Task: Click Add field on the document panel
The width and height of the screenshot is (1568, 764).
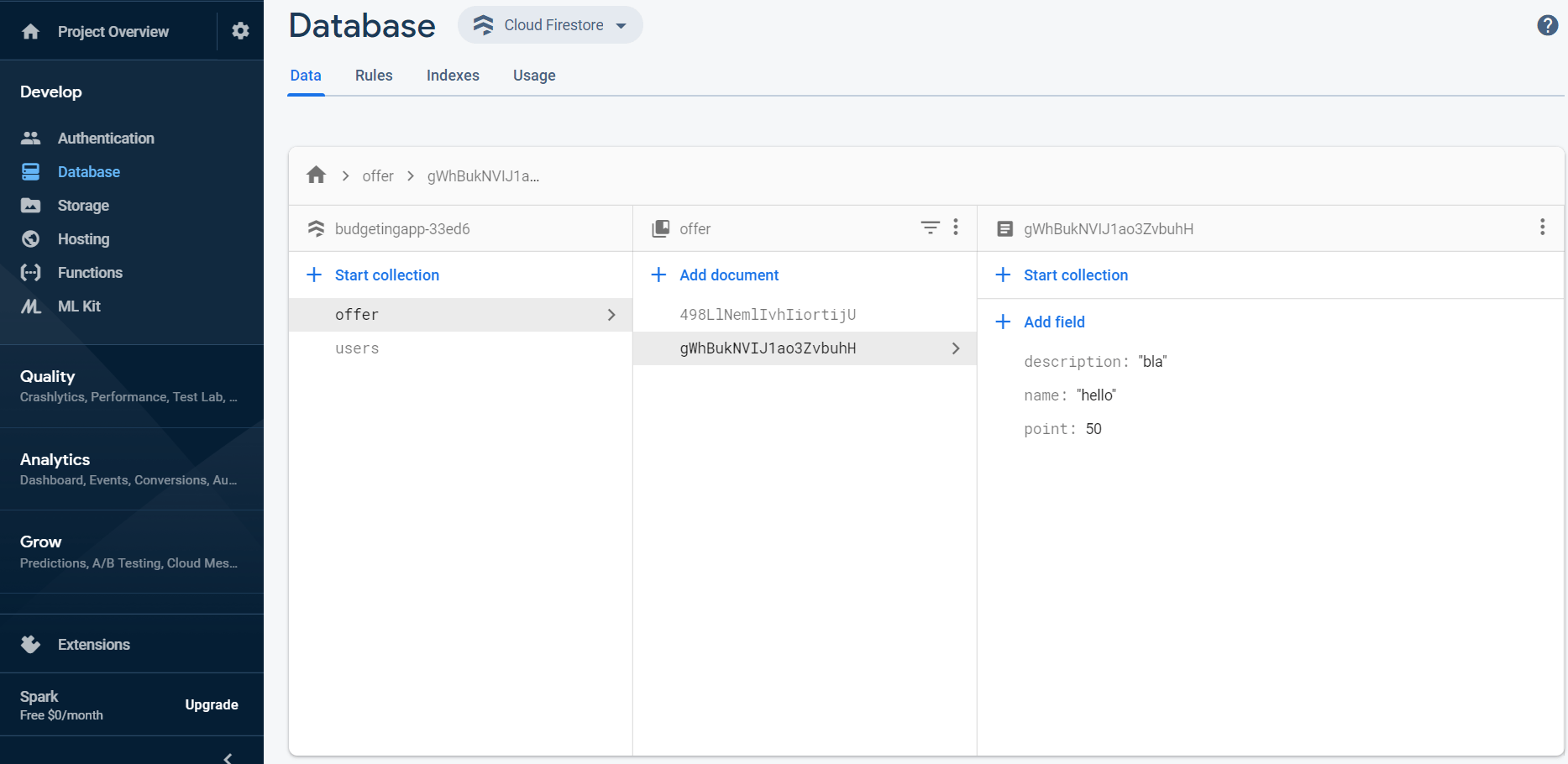Action: 1054,322
